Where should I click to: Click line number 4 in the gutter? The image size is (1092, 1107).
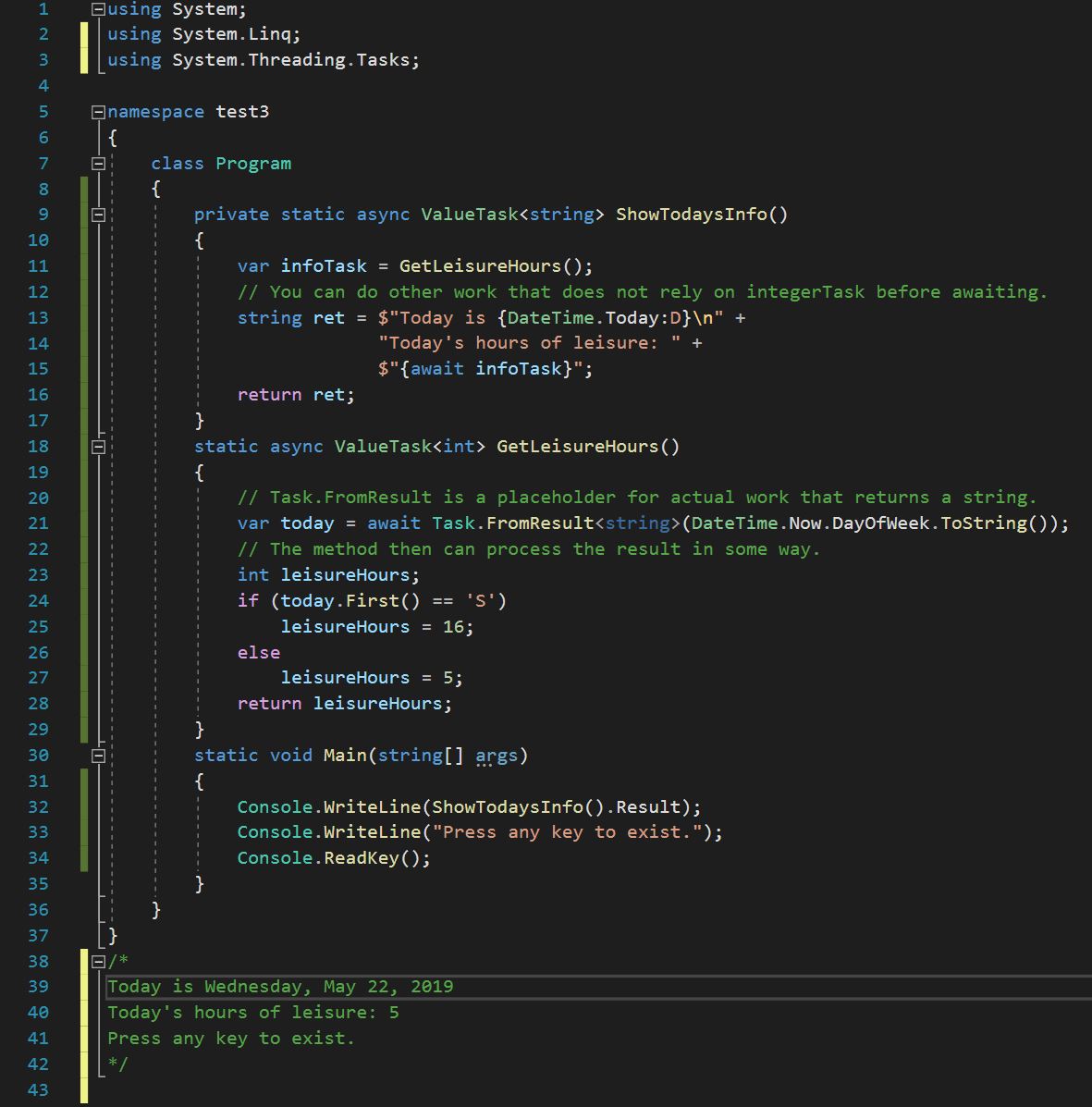[x=43, y=86]
